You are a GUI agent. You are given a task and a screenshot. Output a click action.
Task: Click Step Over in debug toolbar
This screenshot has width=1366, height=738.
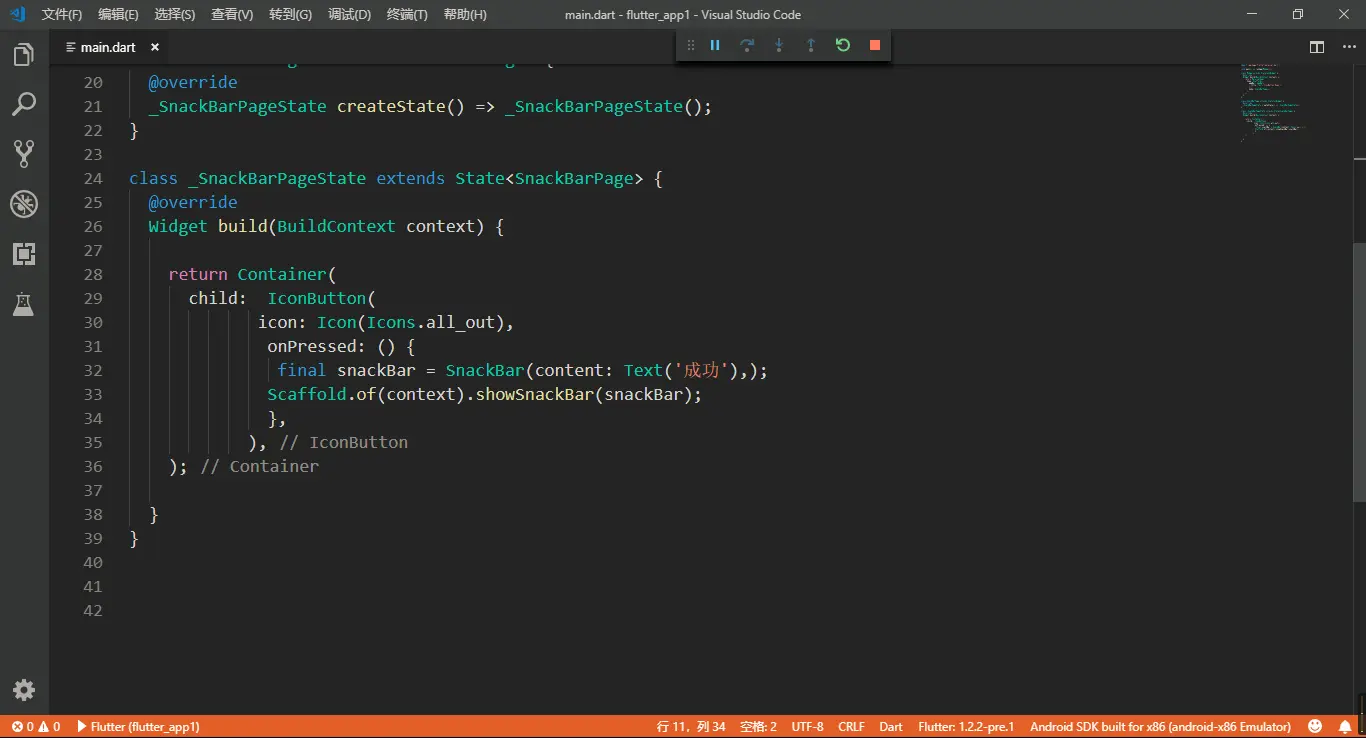point(747,45)
